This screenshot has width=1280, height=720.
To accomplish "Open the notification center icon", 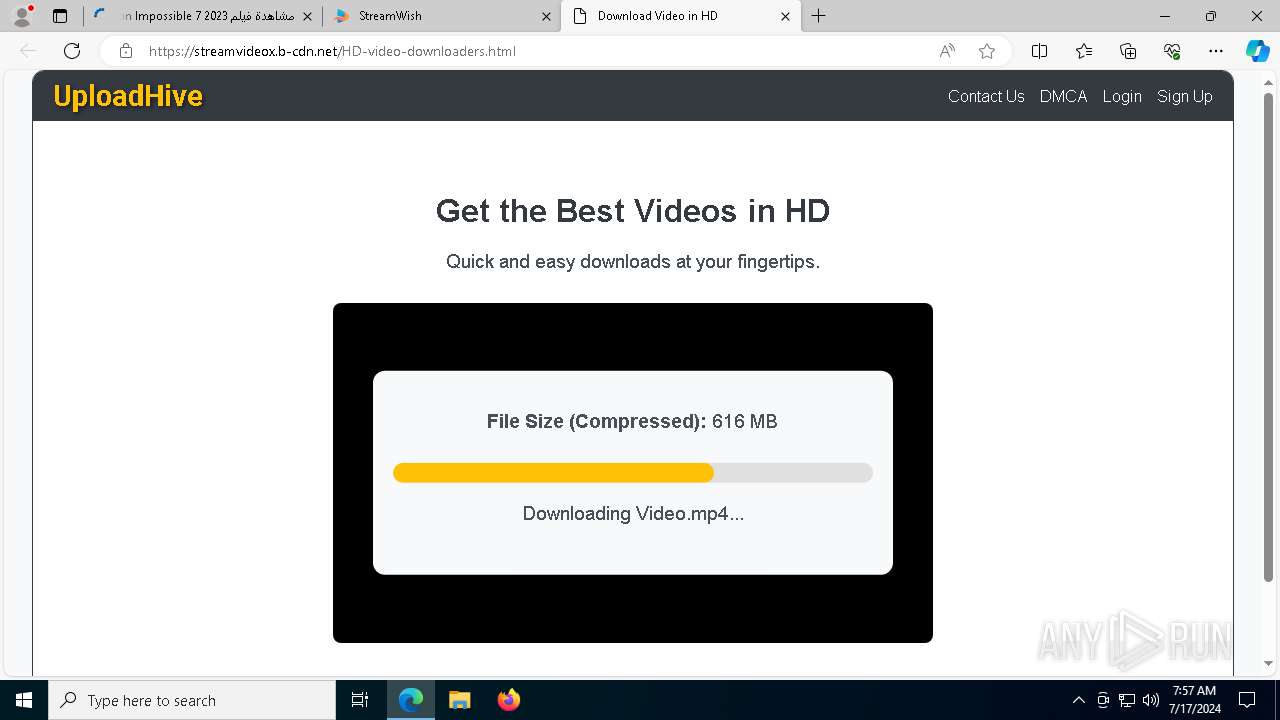I will [x=1247, y=700].
